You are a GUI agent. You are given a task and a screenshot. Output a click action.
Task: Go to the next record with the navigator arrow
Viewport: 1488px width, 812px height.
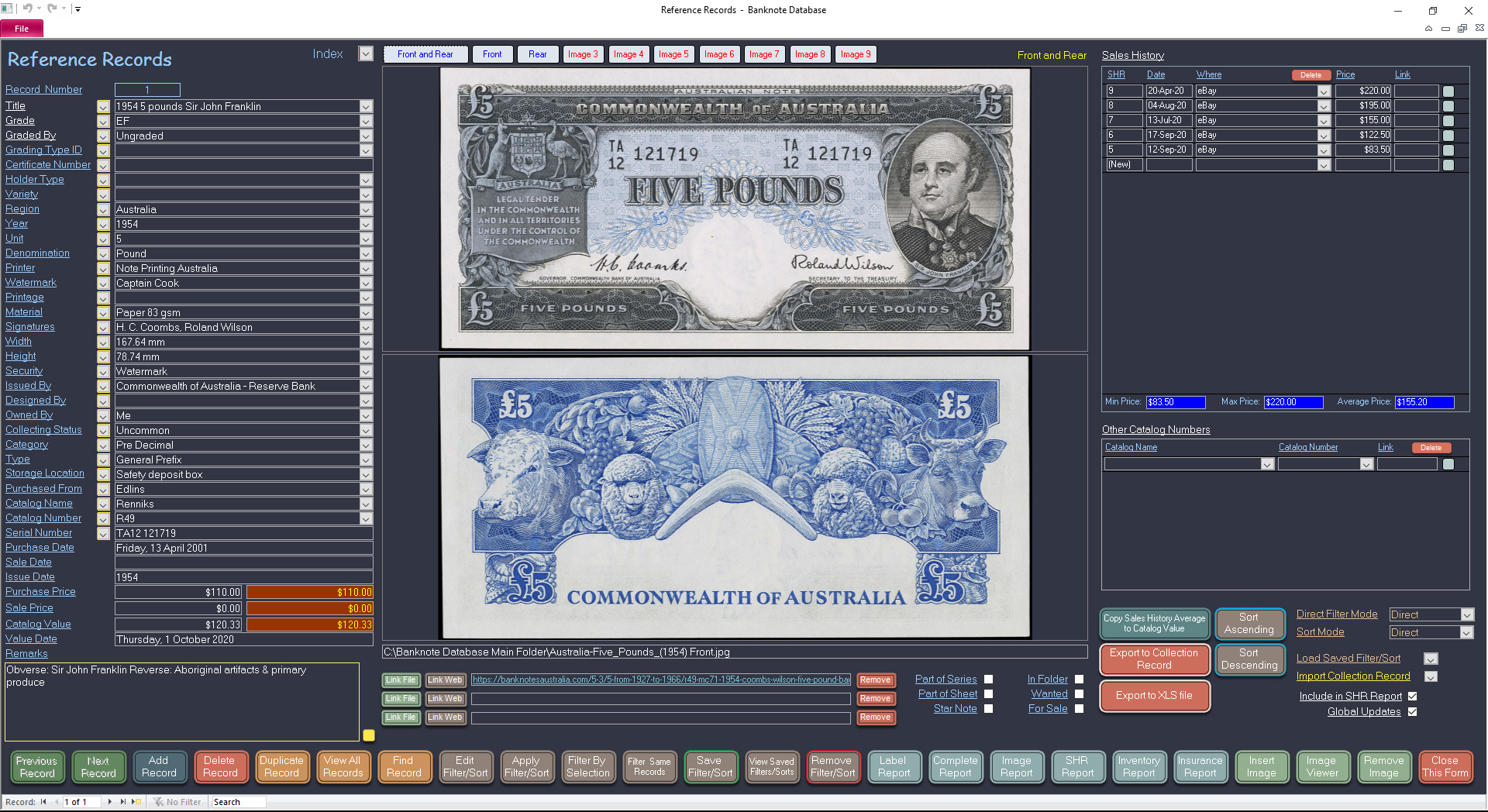110,802
